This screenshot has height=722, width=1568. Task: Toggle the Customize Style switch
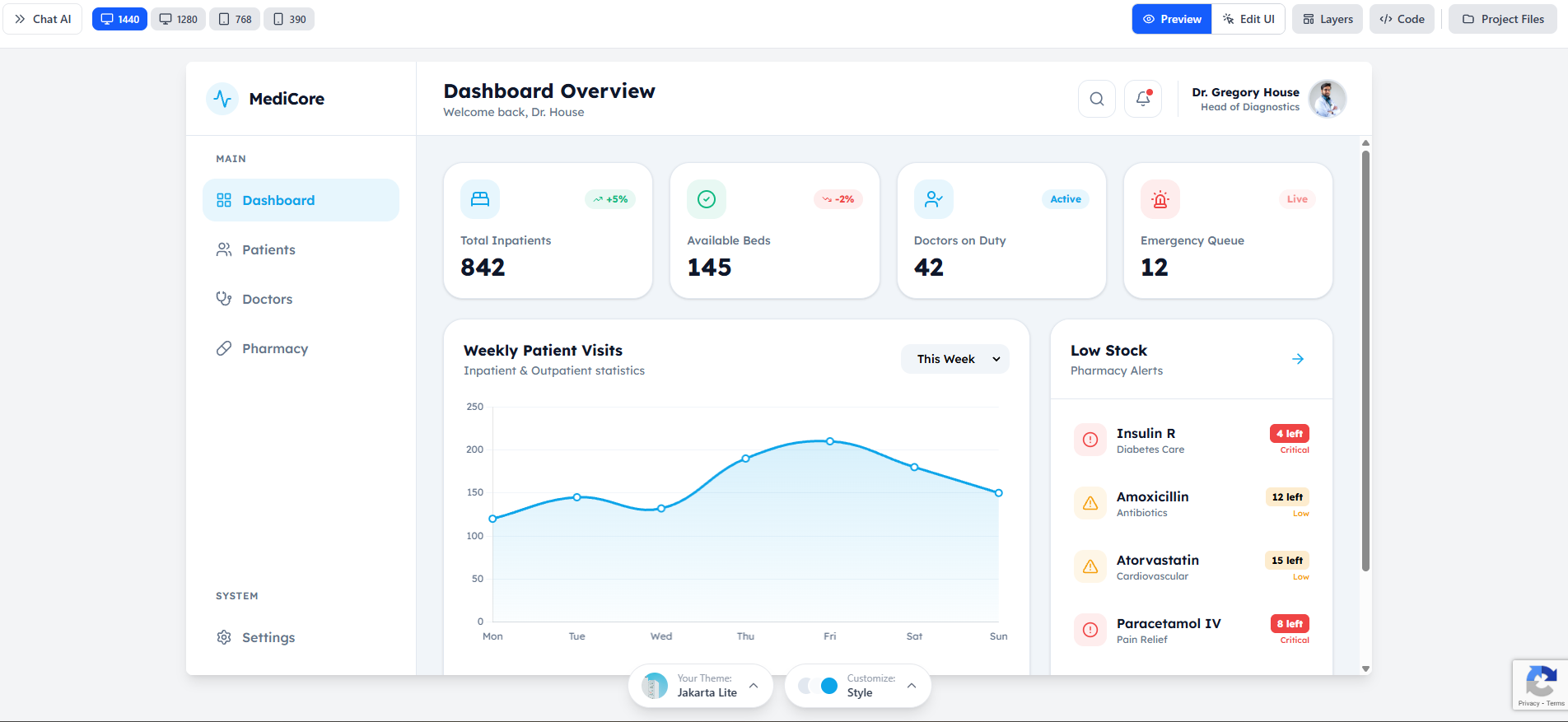[818, 686]
